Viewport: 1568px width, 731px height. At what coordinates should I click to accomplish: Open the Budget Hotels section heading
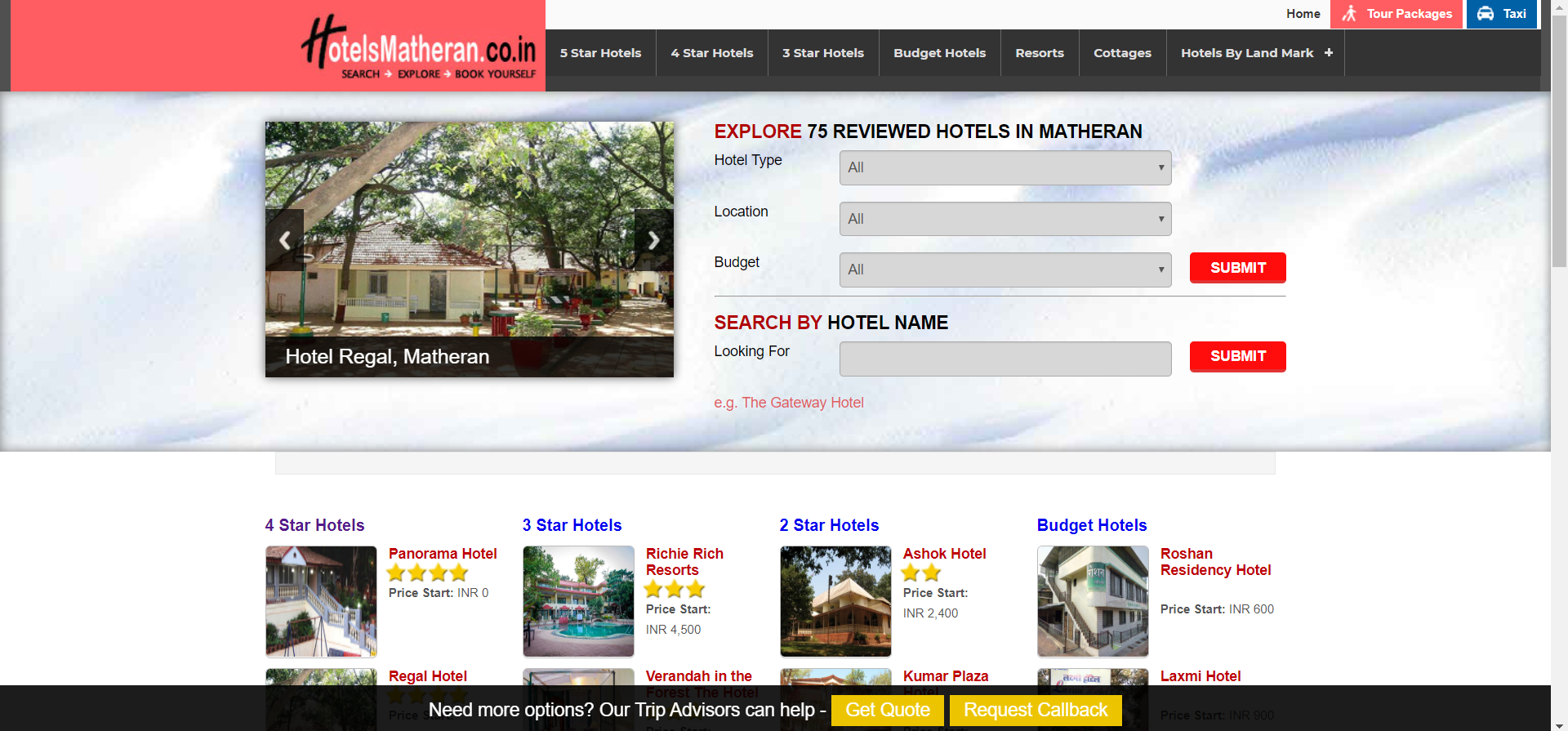click(x=1092, y=525)
